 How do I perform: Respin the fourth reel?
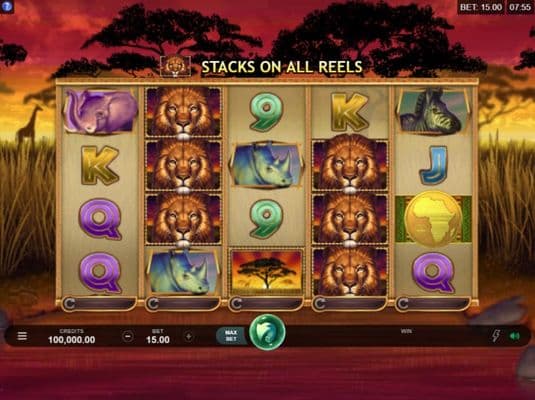tap(350, 304)
